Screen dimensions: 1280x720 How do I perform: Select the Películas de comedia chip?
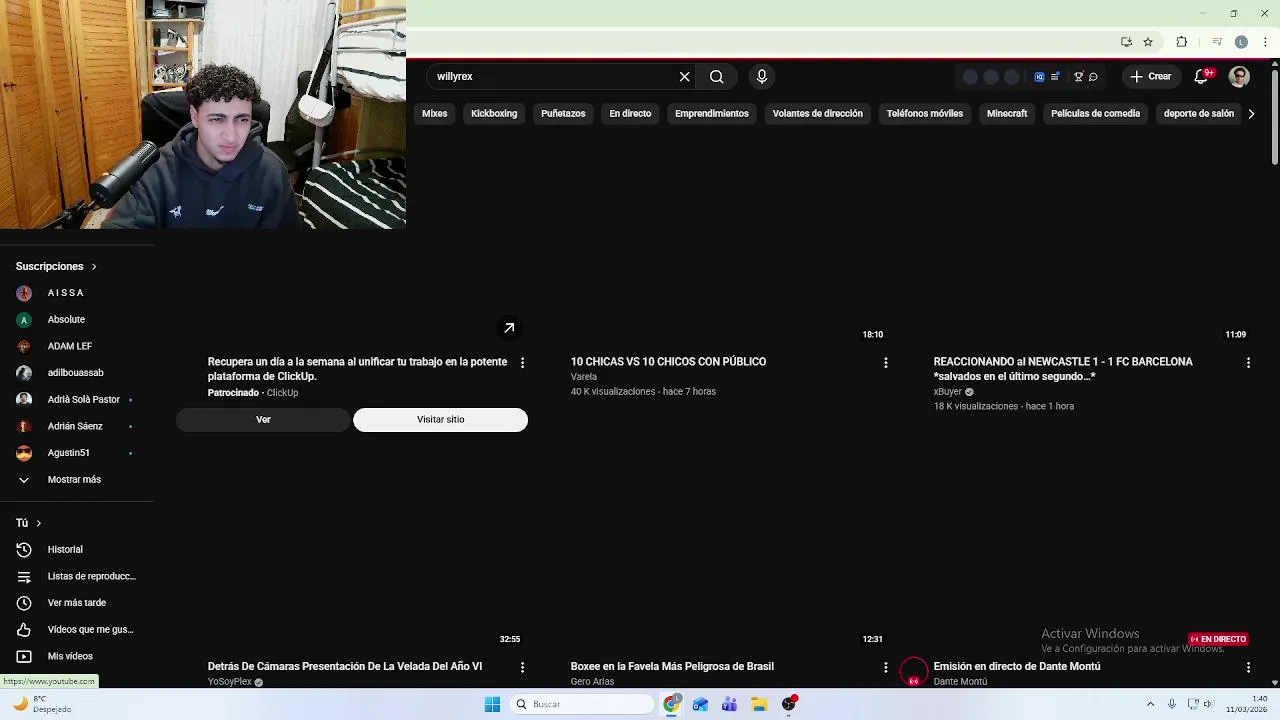click(1095, 114)
